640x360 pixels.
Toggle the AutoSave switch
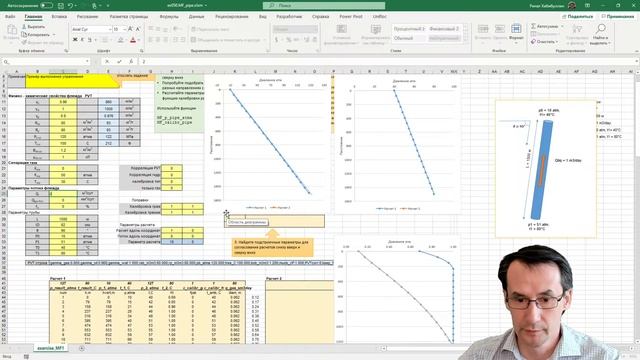click(47, 5)
